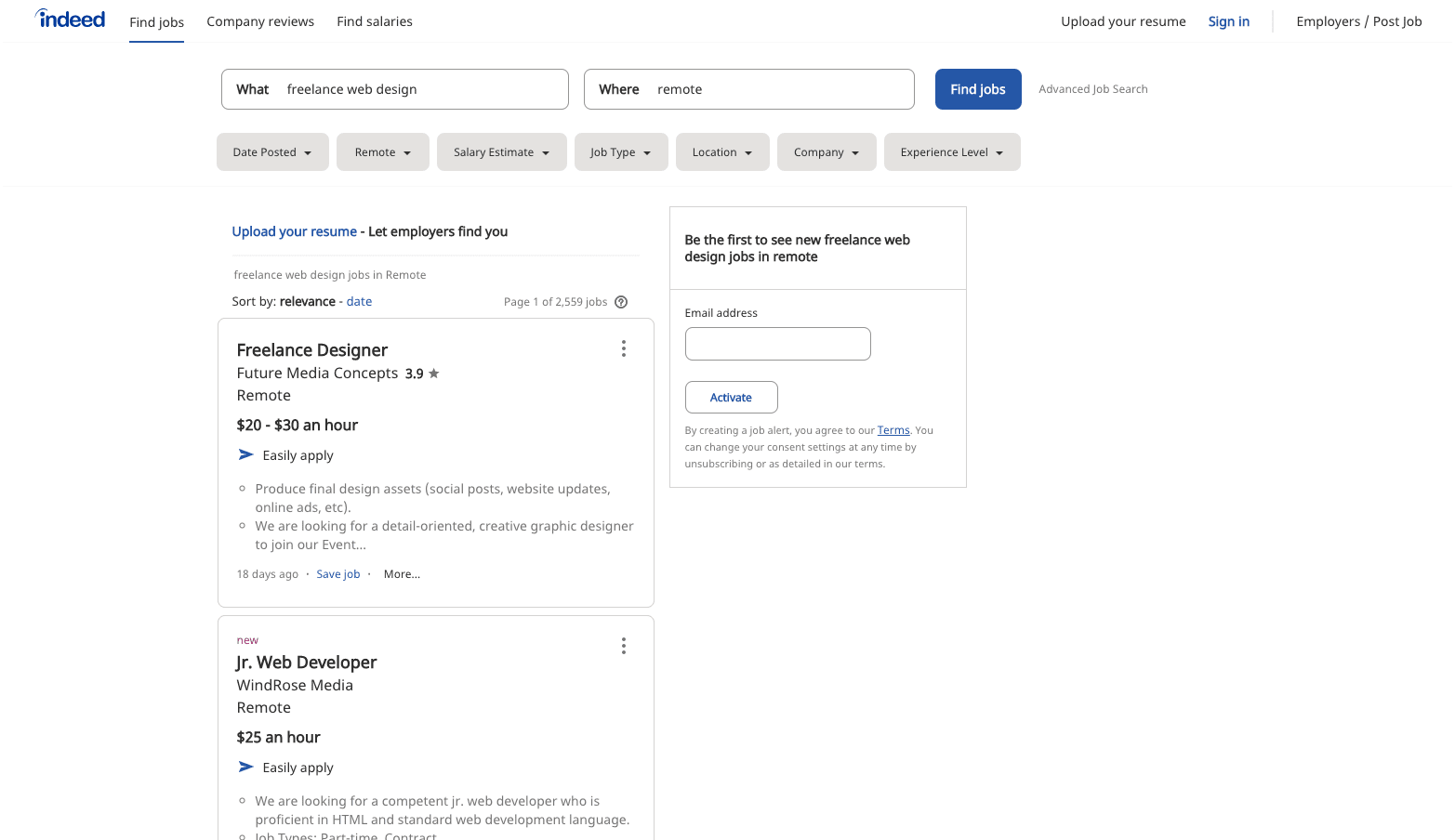Open the help tooltip beside the job count
The width and height of the screenshot is (1455, 840).
click(x=620, y=301)
